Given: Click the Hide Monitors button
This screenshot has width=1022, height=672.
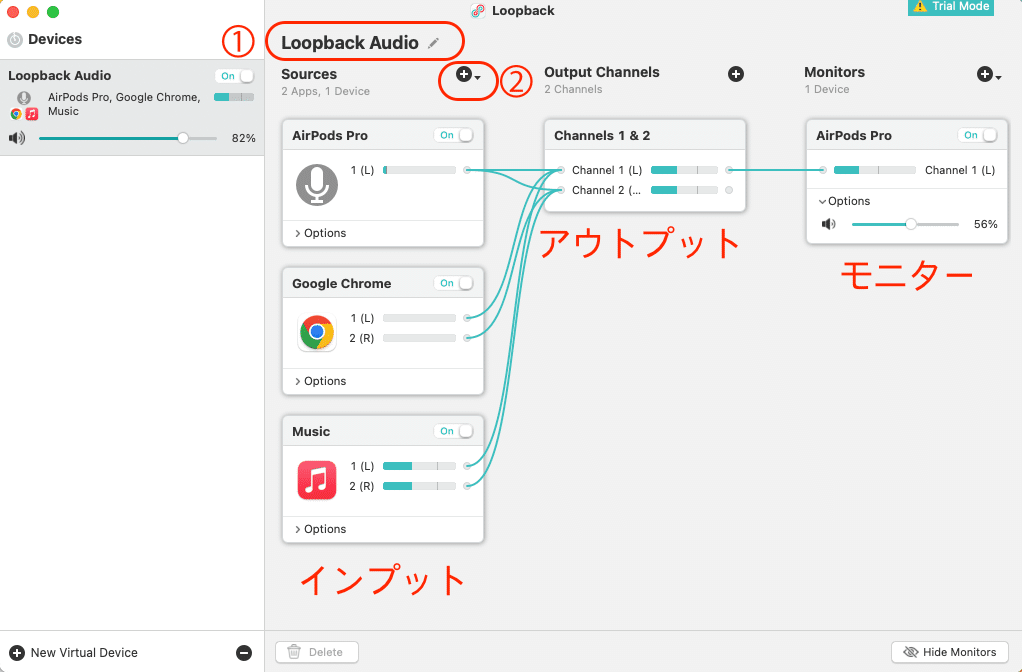Looking at the screenshot, I should (x=950, y=652).
